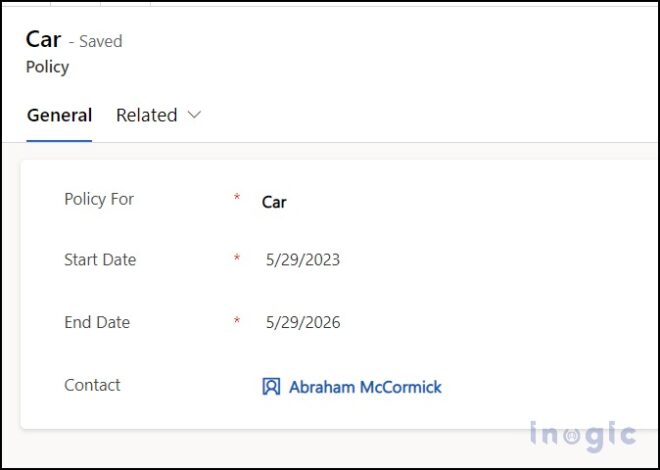Click the Policy For field value Car
660x470 pixels.
point(274,202)
